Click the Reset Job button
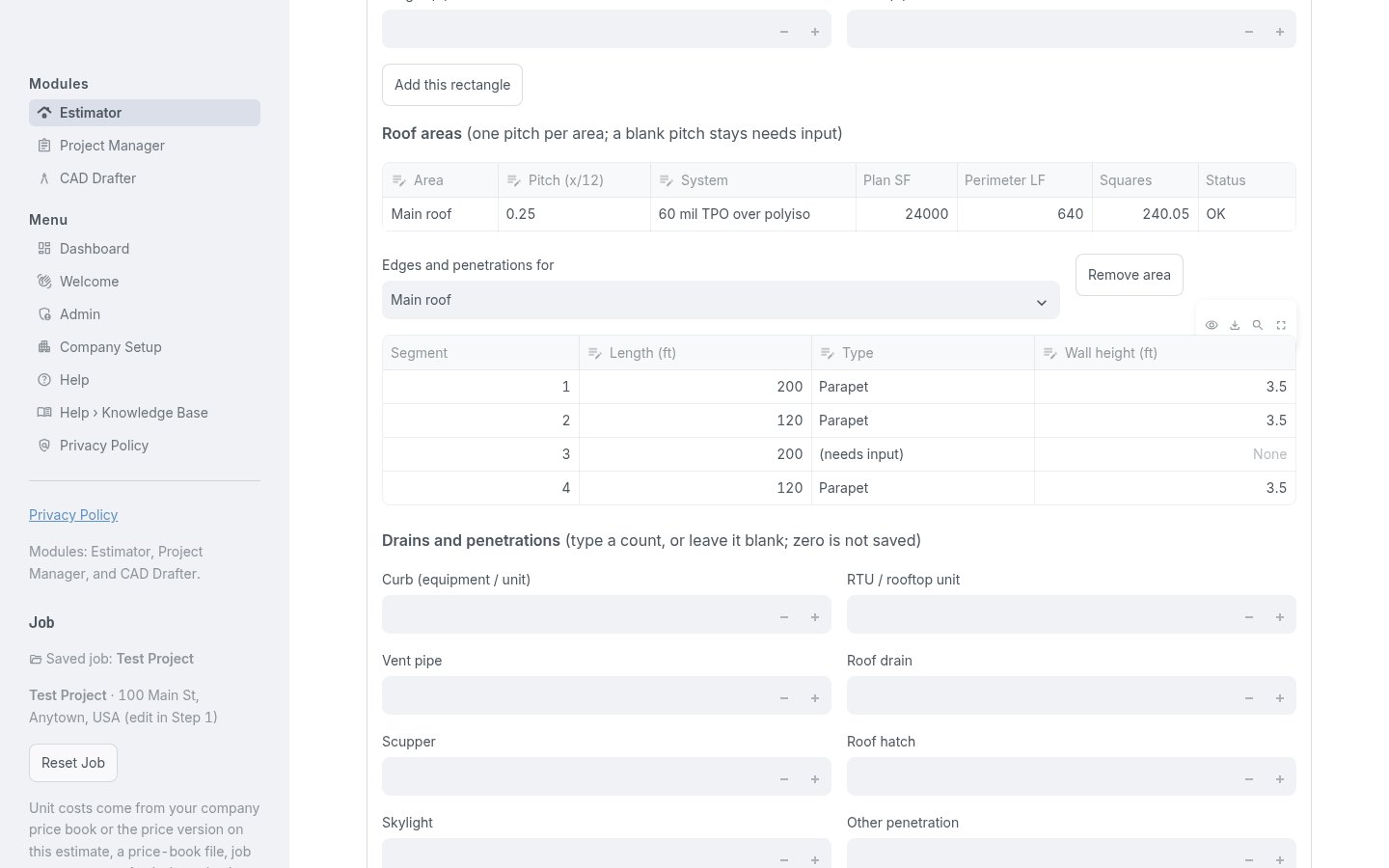This screenshot has width=1389, height=868. [x=73, y=763]
